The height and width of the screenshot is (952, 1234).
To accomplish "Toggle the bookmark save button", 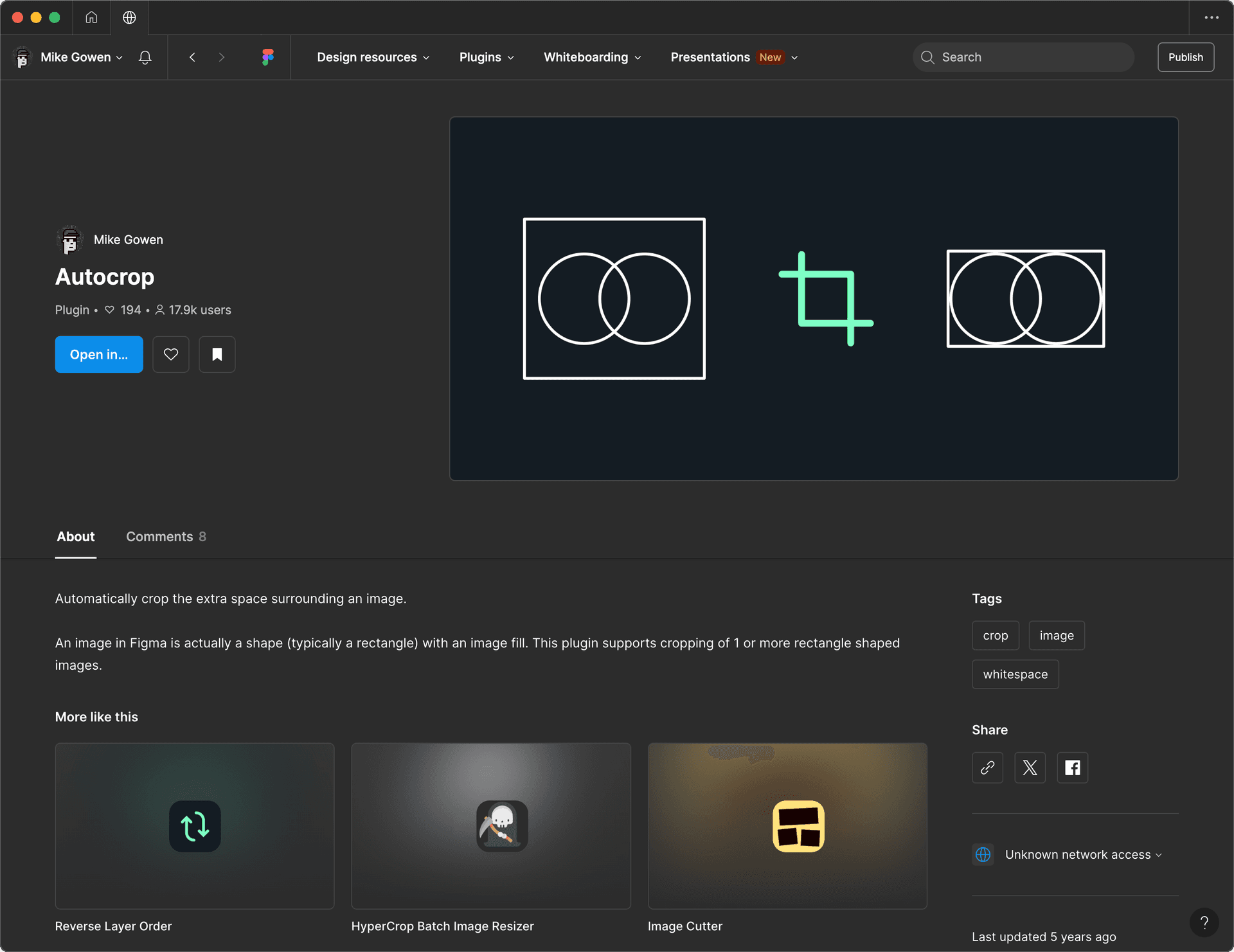I will coord(217,354).
